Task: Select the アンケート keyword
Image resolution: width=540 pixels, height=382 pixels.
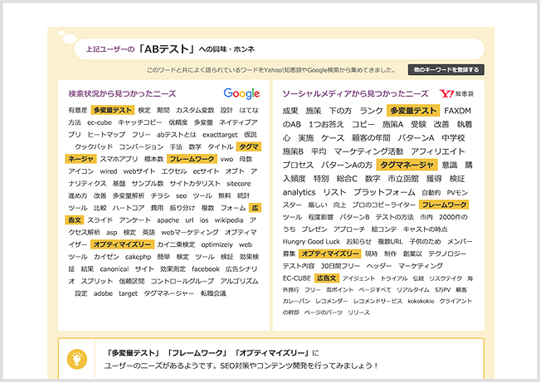Action: (x=135, y=220)
